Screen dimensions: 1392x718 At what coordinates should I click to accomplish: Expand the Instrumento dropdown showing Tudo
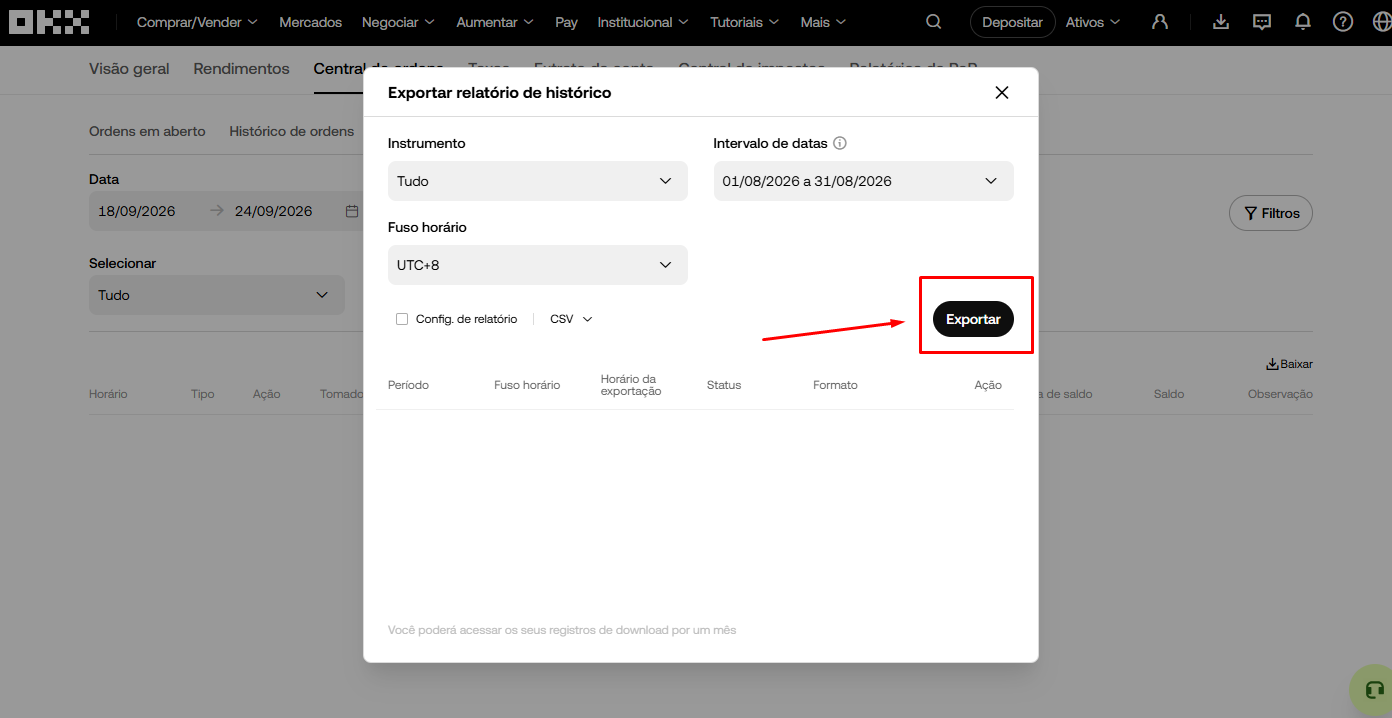tap(538, 181)
